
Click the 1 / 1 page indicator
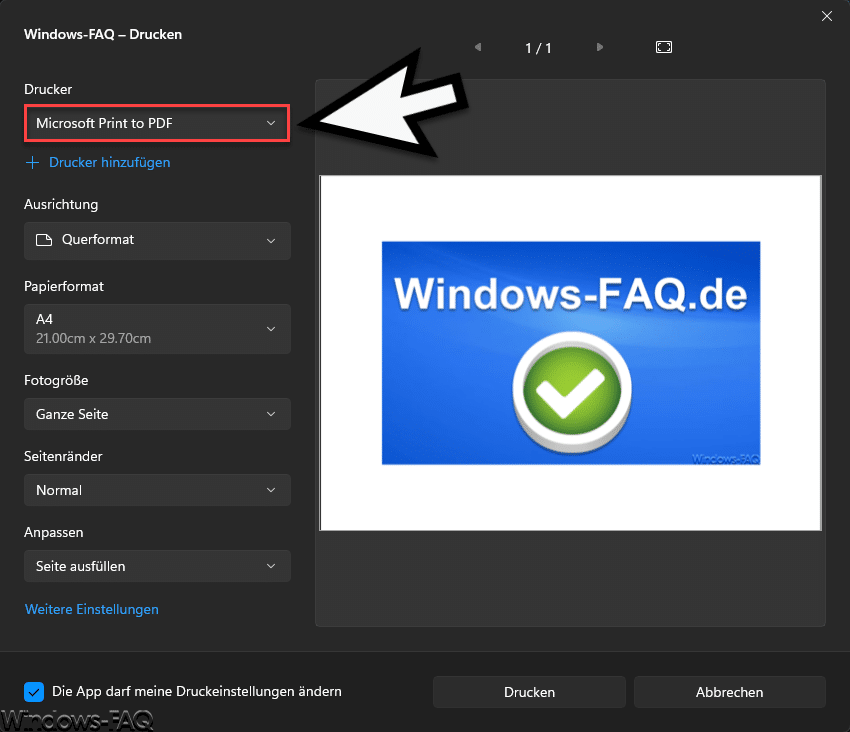click(x=538, y=48)
